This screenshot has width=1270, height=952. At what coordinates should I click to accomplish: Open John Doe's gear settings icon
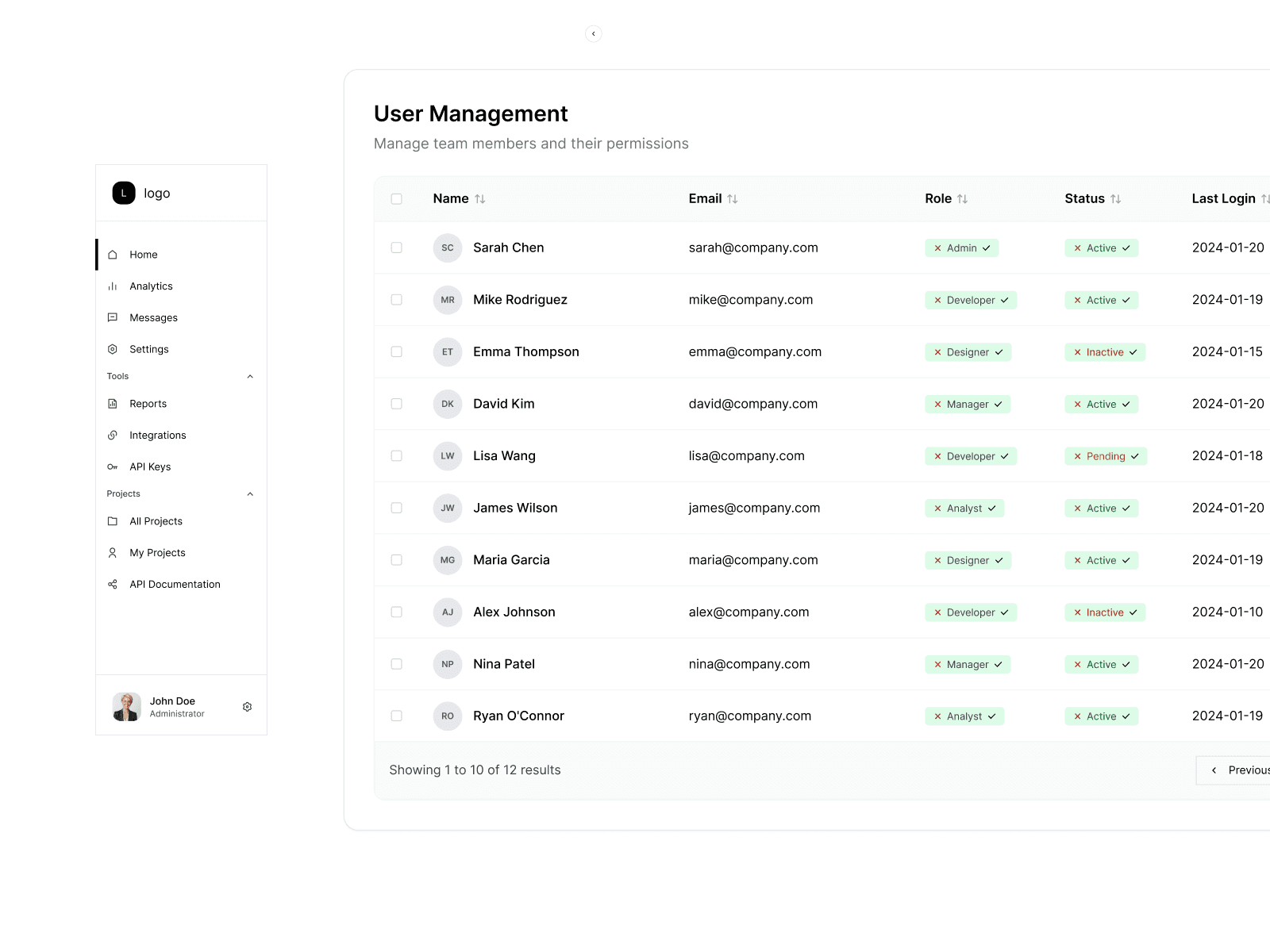click(x=248, y=707)
